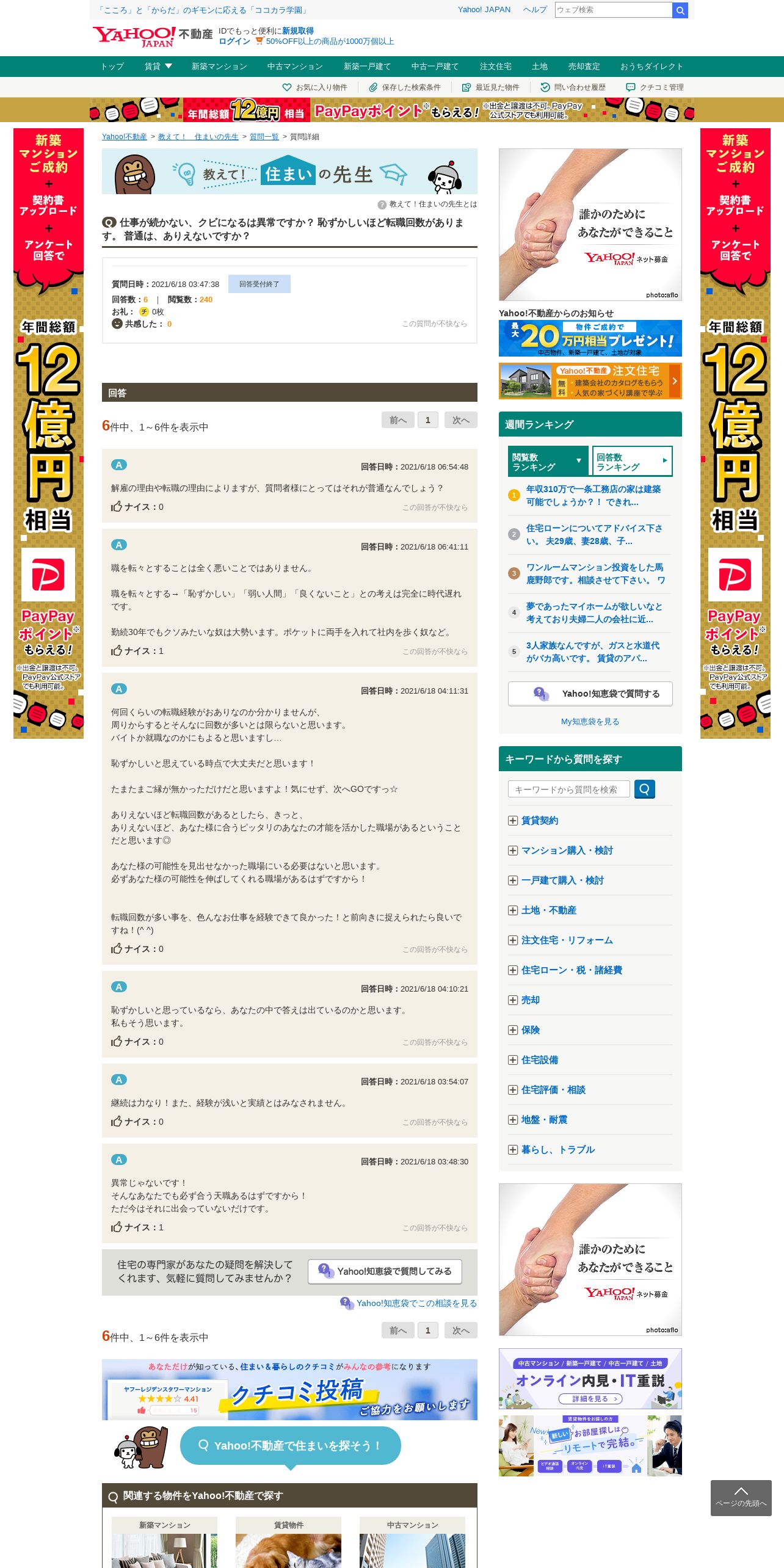
Task: Open 中古マンション navigation item
Action: [x=295, y=67]
